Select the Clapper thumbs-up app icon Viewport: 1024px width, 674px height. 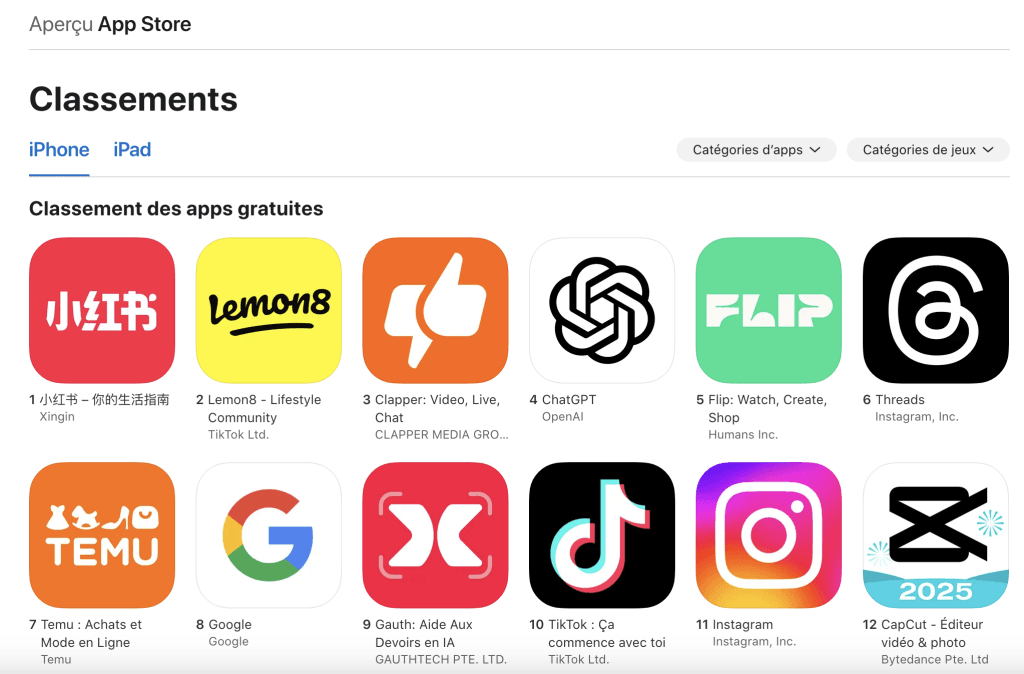436,310
